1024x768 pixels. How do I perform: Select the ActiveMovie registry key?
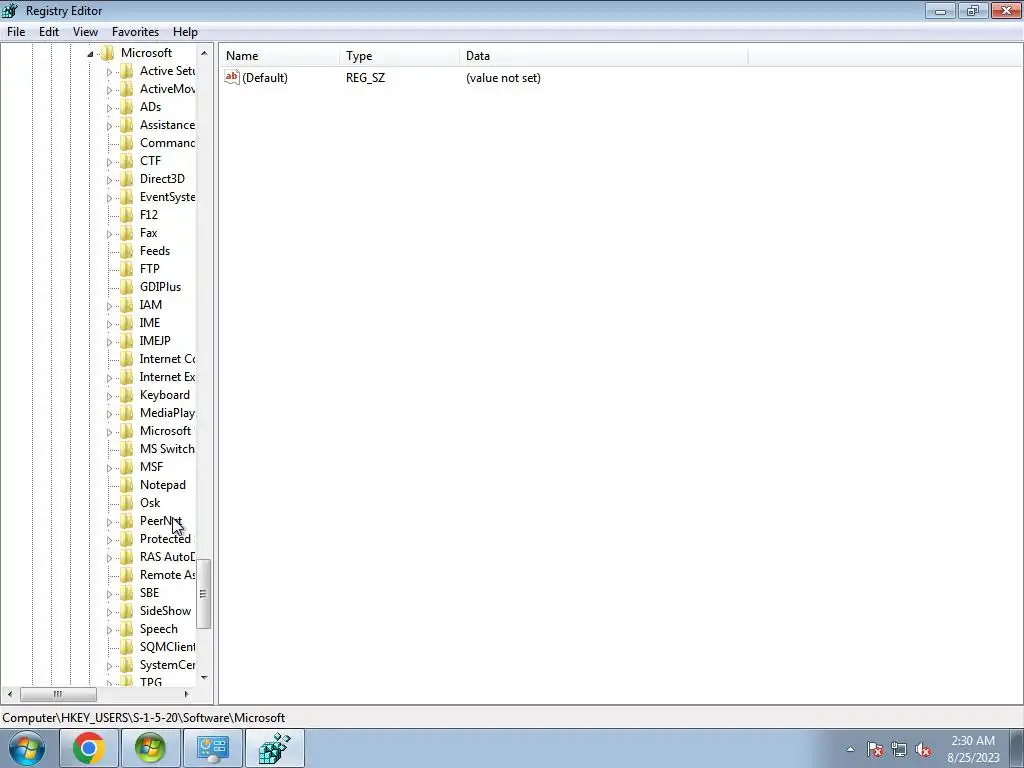click(x=167, y=89)
